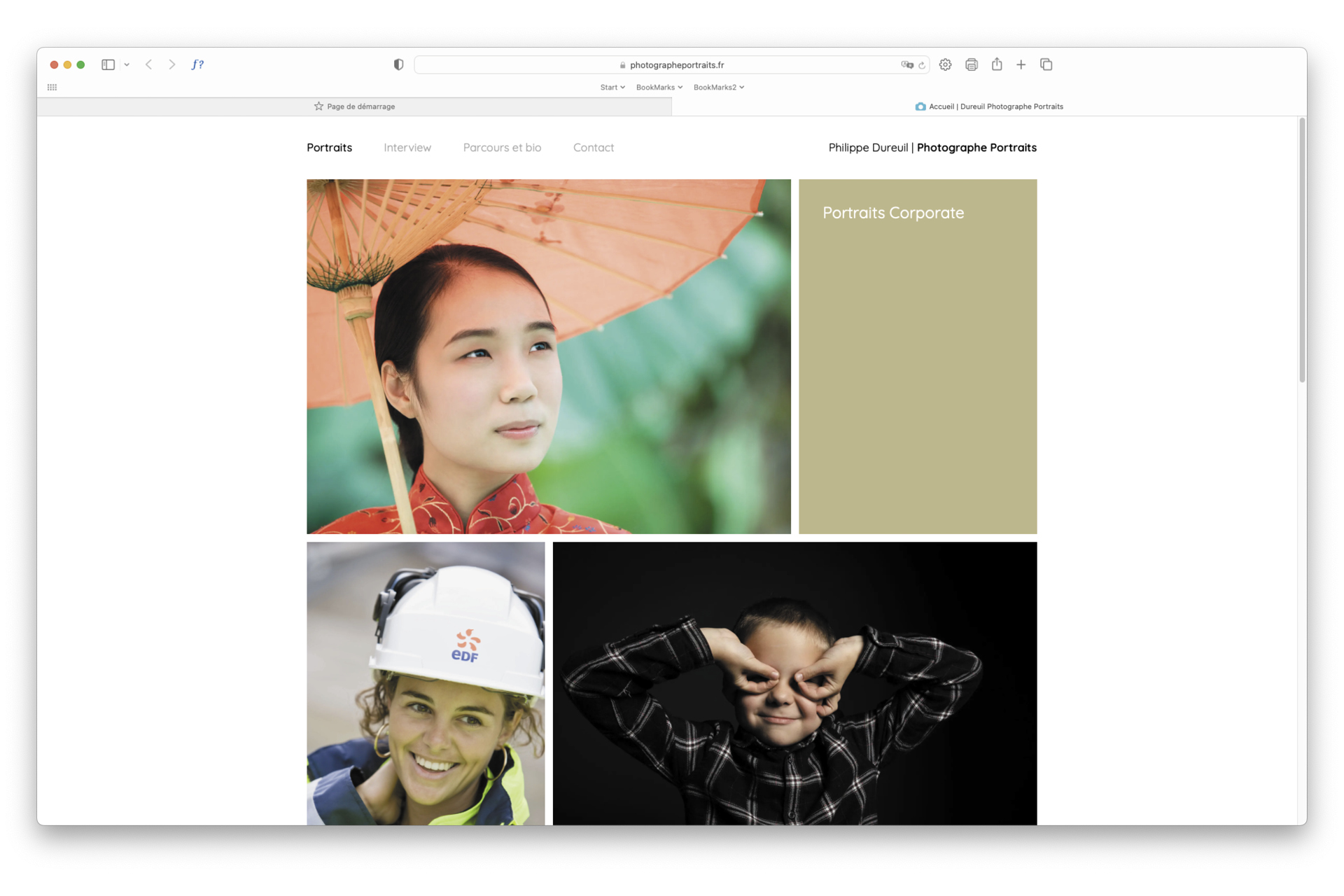Screen dimensions: 1344x896
Task: Switch to Page de démarrage tab
Action: 354,106
